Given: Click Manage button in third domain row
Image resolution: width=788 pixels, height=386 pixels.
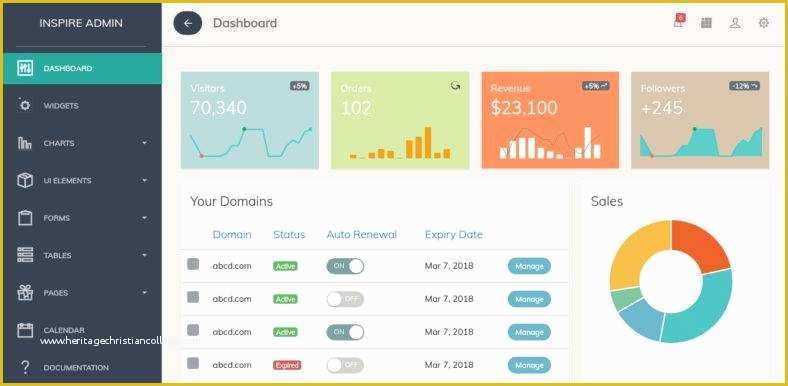Looking at the screenshot, I should pos(529,333).
